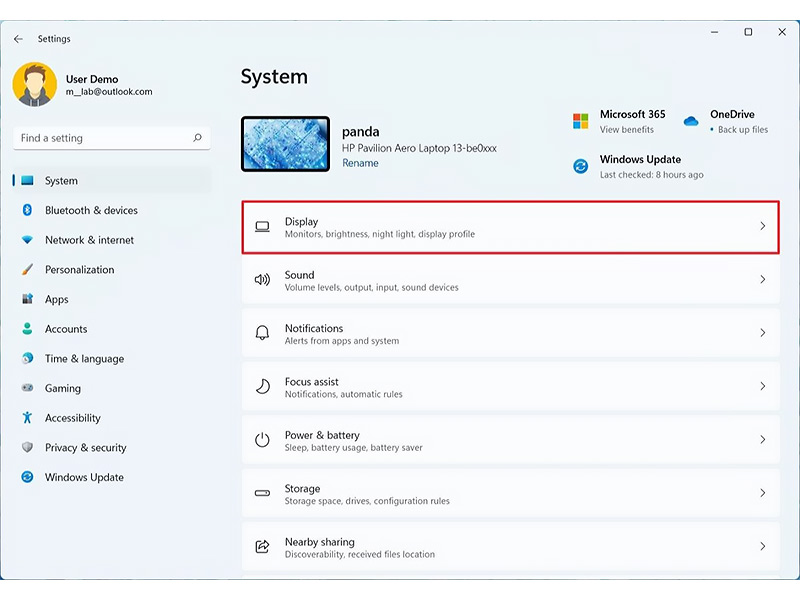The height and width of the screenshot is (600, 800).
Task: Click the Storage drive icon
Action: point(262,493)
